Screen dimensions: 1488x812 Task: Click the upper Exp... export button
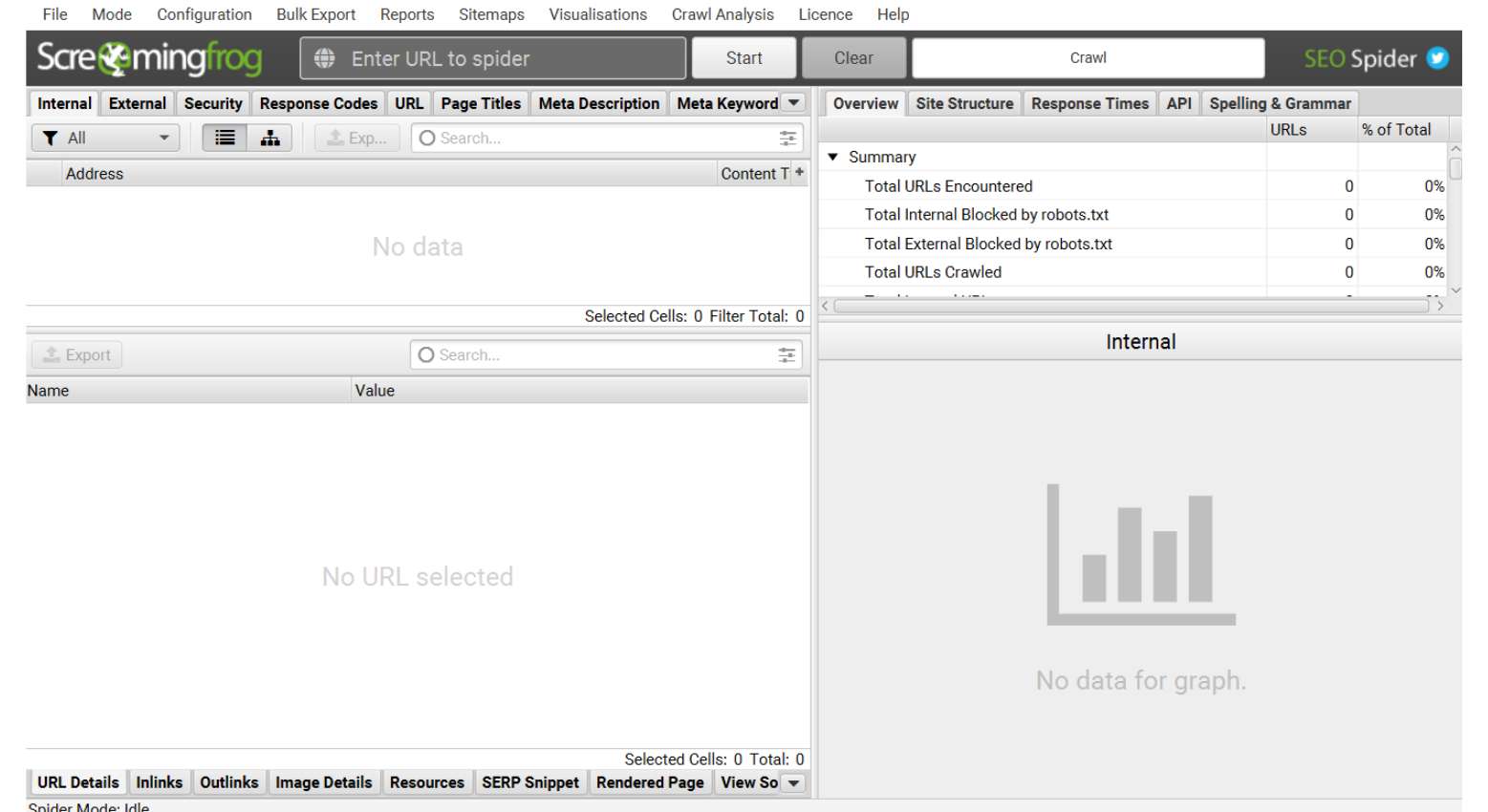coord(357,138)
